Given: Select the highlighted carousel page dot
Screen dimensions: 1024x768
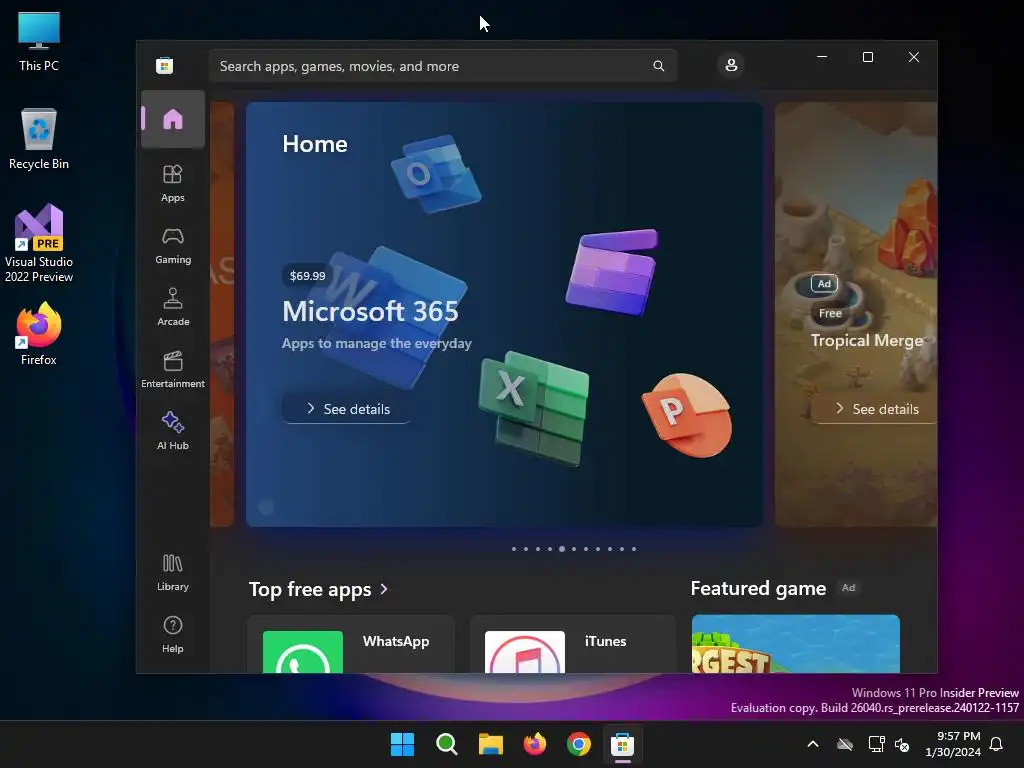Looking at the screenshot, I should click(x=562, y=549).
